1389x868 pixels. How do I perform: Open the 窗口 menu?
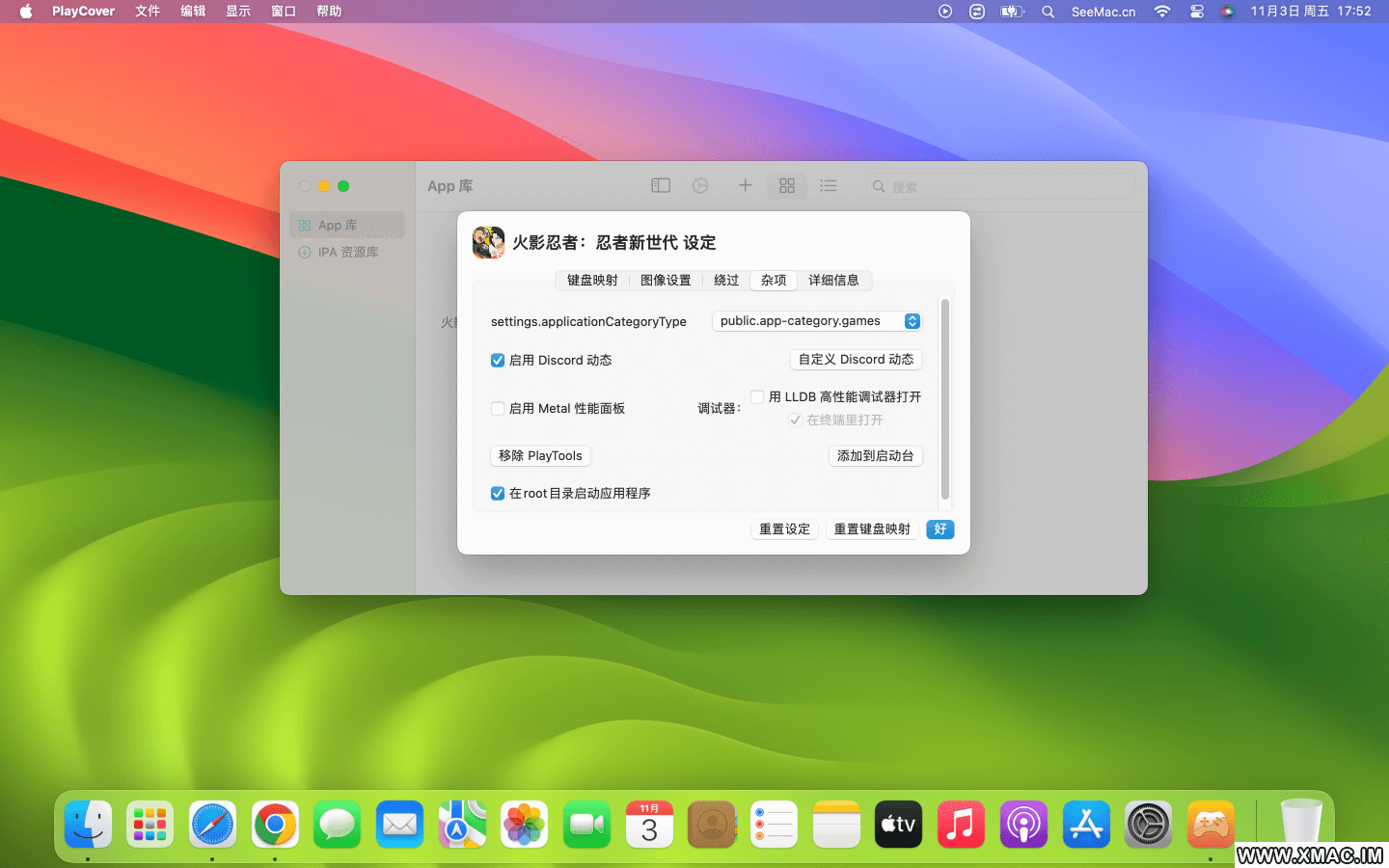point(284,12)
